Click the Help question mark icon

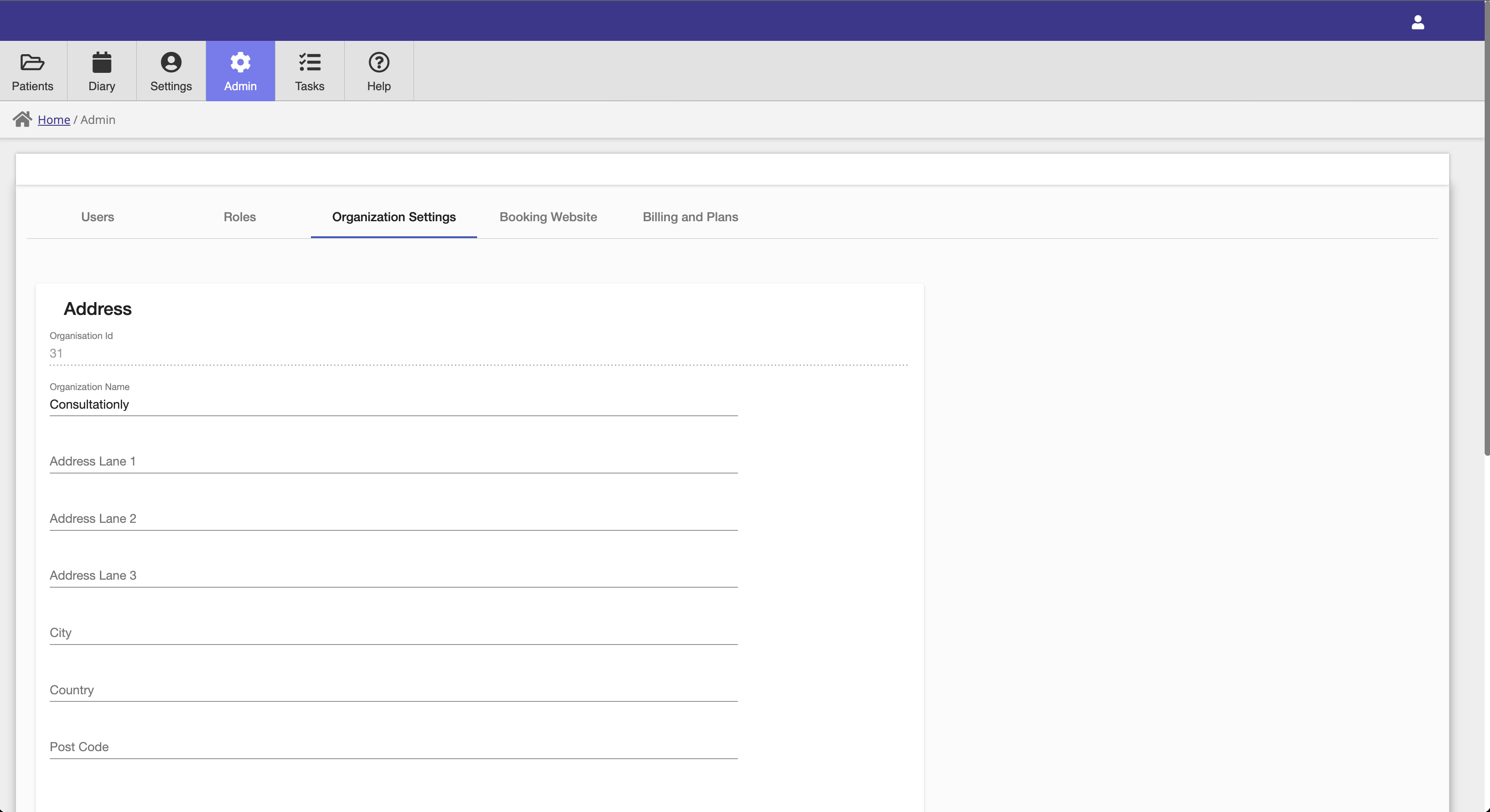coord(378,62)
